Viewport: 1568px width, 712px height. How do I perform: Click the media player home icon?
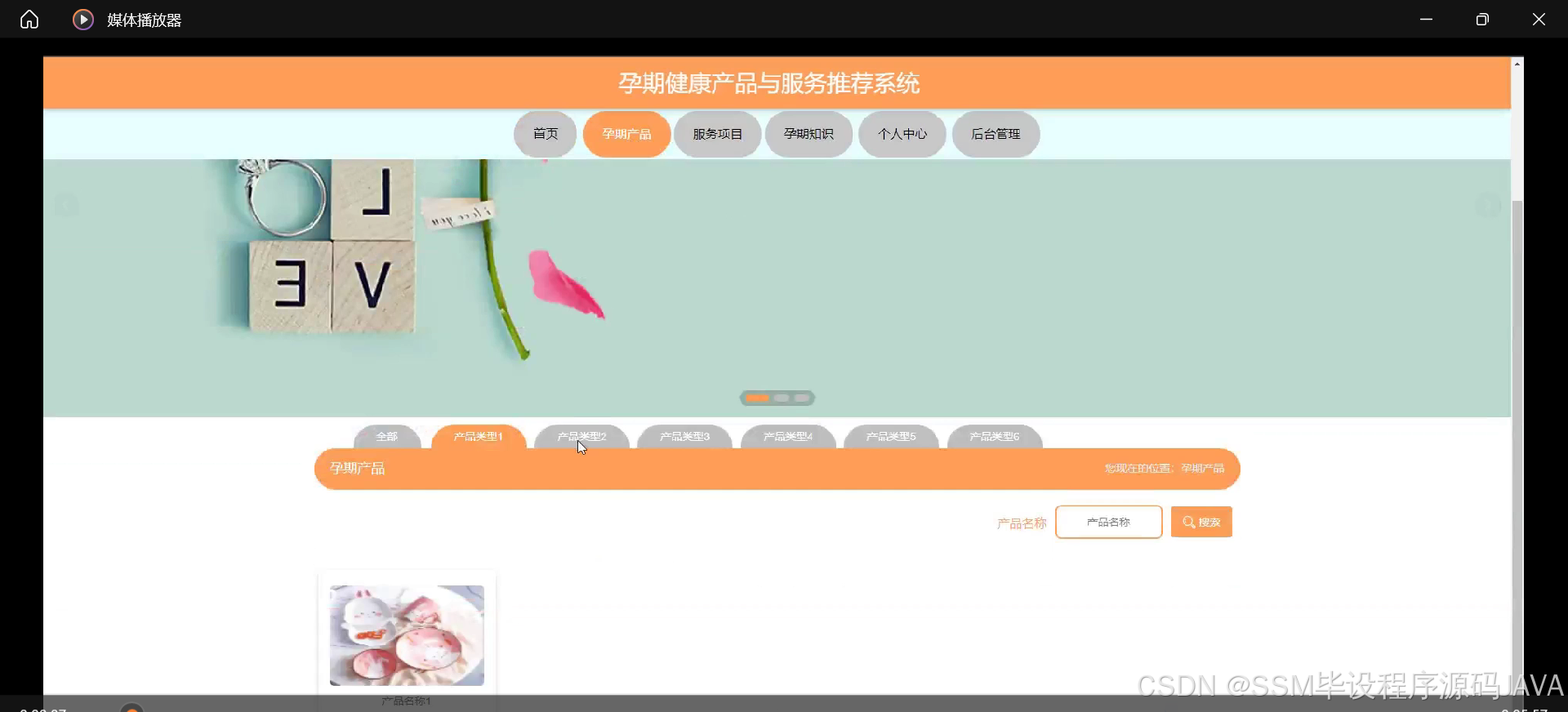[x=29, y=20]
